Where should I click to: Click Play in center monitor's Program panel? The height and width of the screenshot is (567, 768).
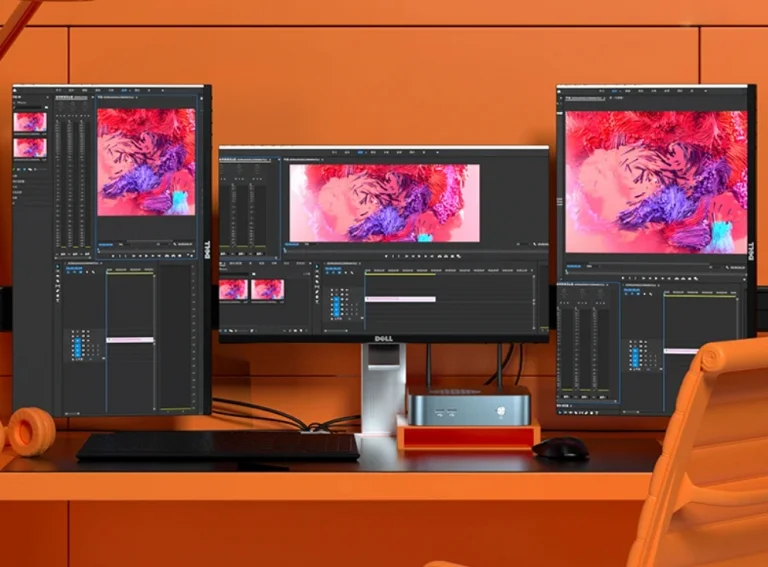click(x=419, y=256)
